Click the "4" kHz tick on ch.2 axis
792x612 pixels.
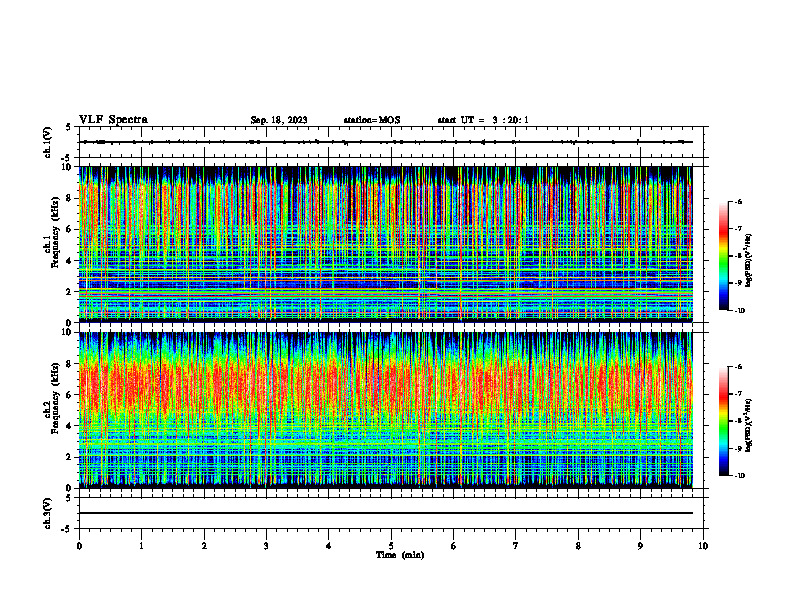70,426
